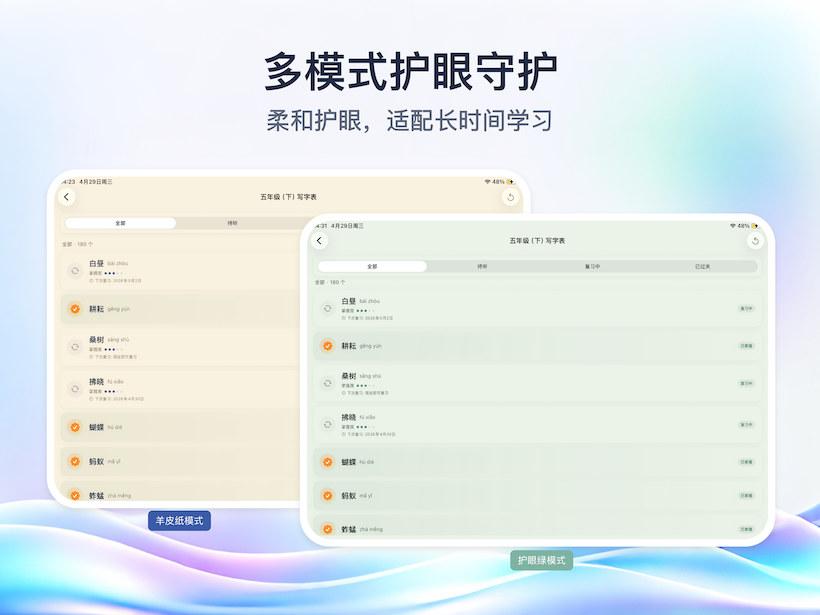Open the word 蚱蜢 on the green-mode list
Viewport: 820px width, 615px height.
coord(349,529)
